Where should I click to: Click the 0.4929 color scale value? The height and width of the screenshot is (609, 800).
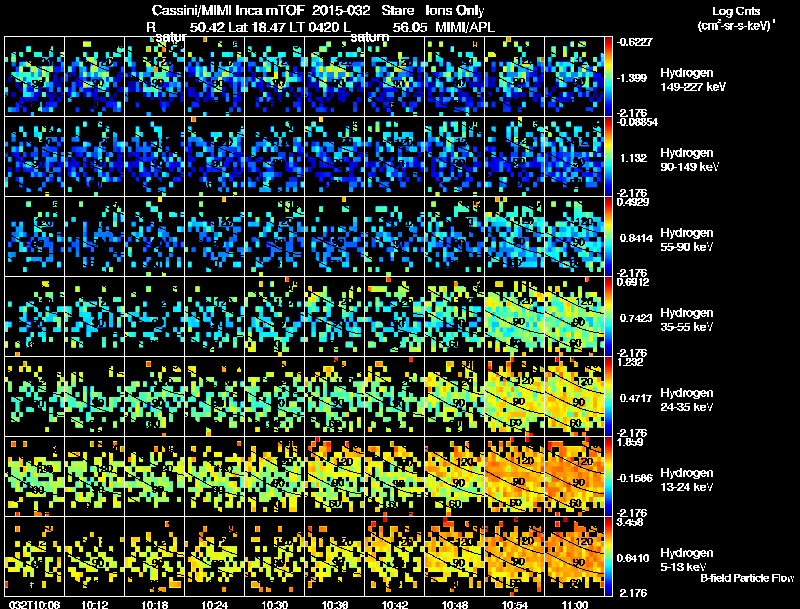[x=633, y=202]
